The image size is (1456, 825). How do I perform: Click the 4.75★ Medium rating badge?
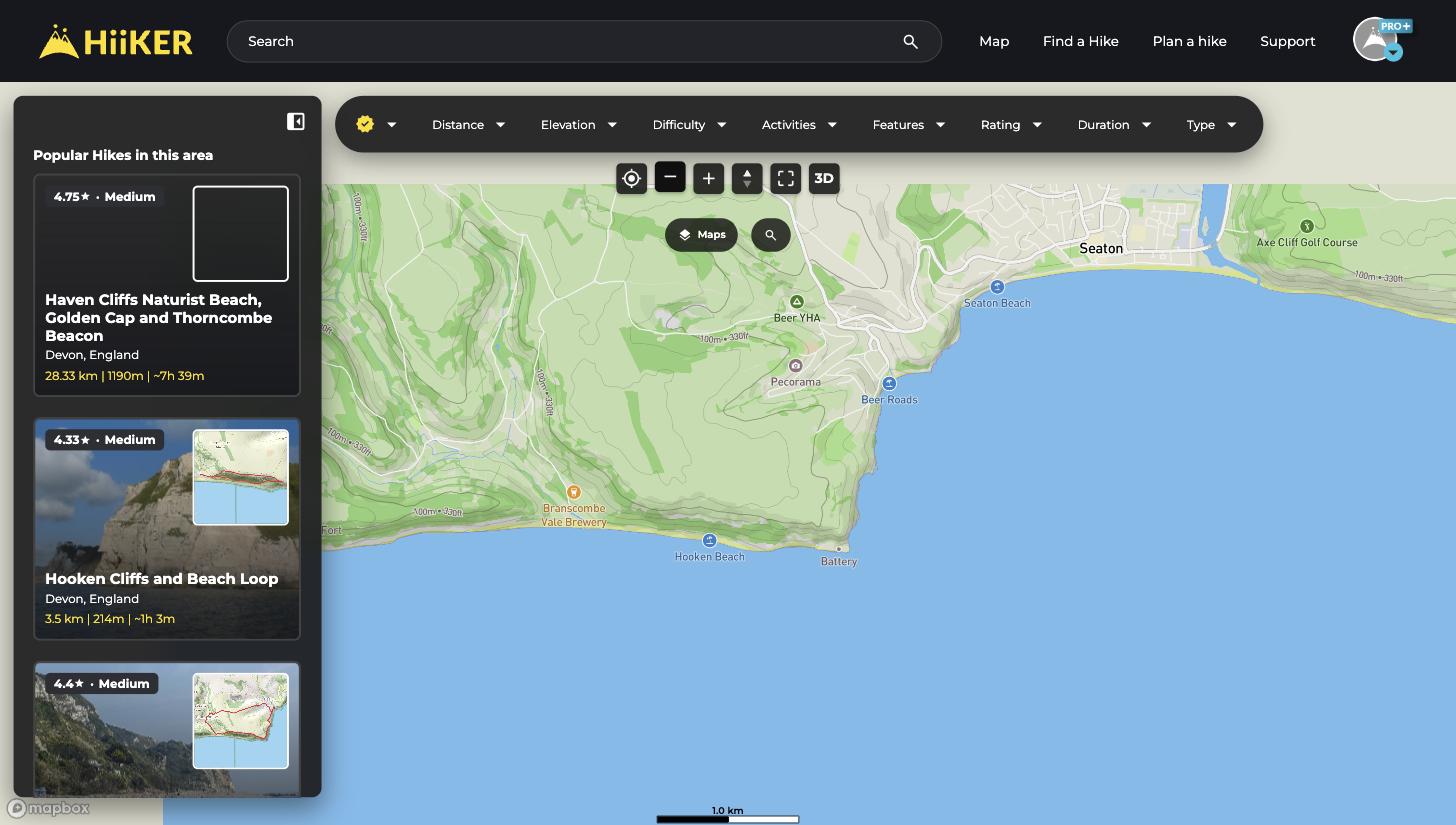coord(104,197)
